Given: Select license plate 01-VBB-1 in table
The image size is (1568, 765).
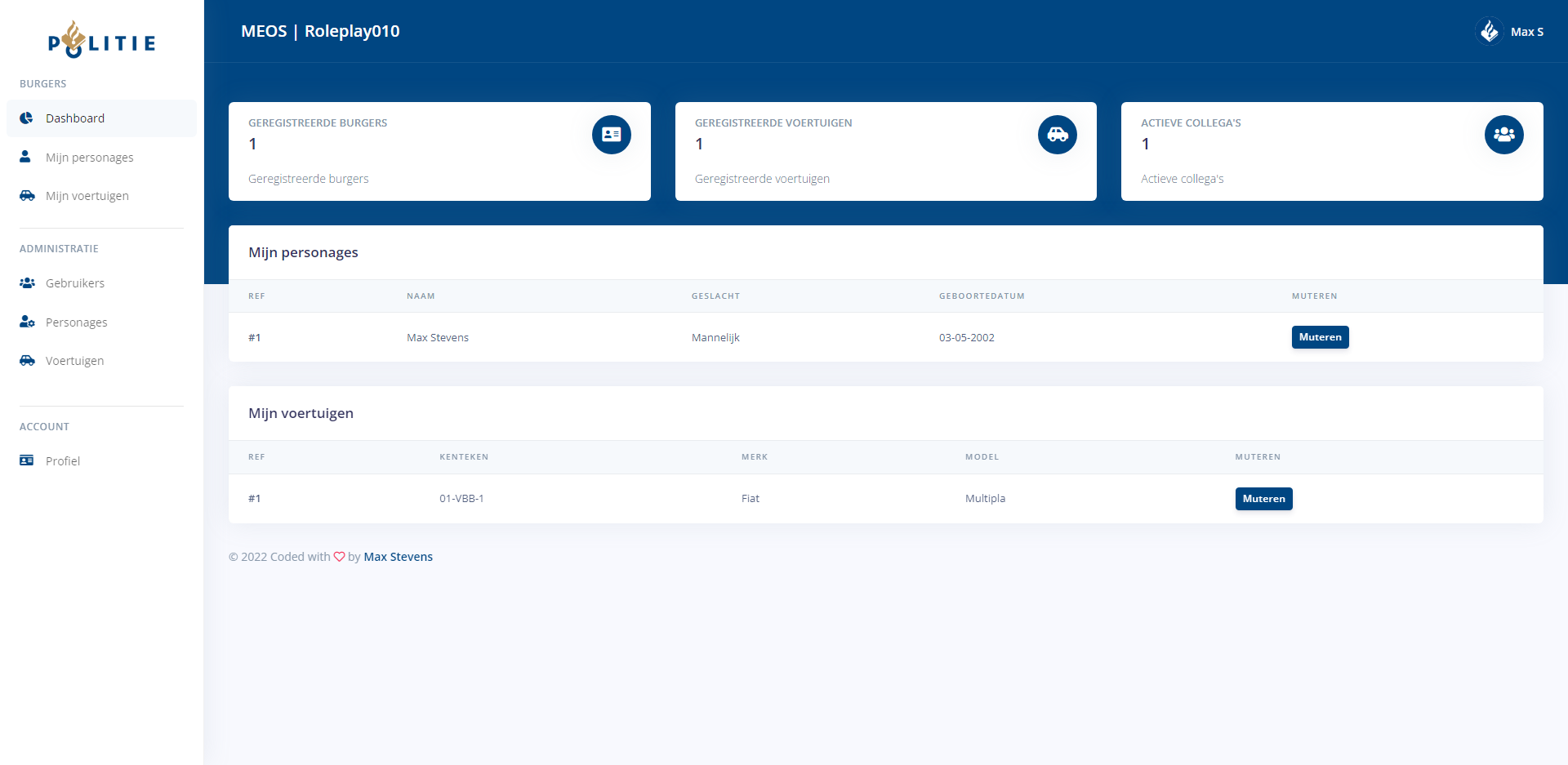Looking at the screenshot, I should coord(461,499).
